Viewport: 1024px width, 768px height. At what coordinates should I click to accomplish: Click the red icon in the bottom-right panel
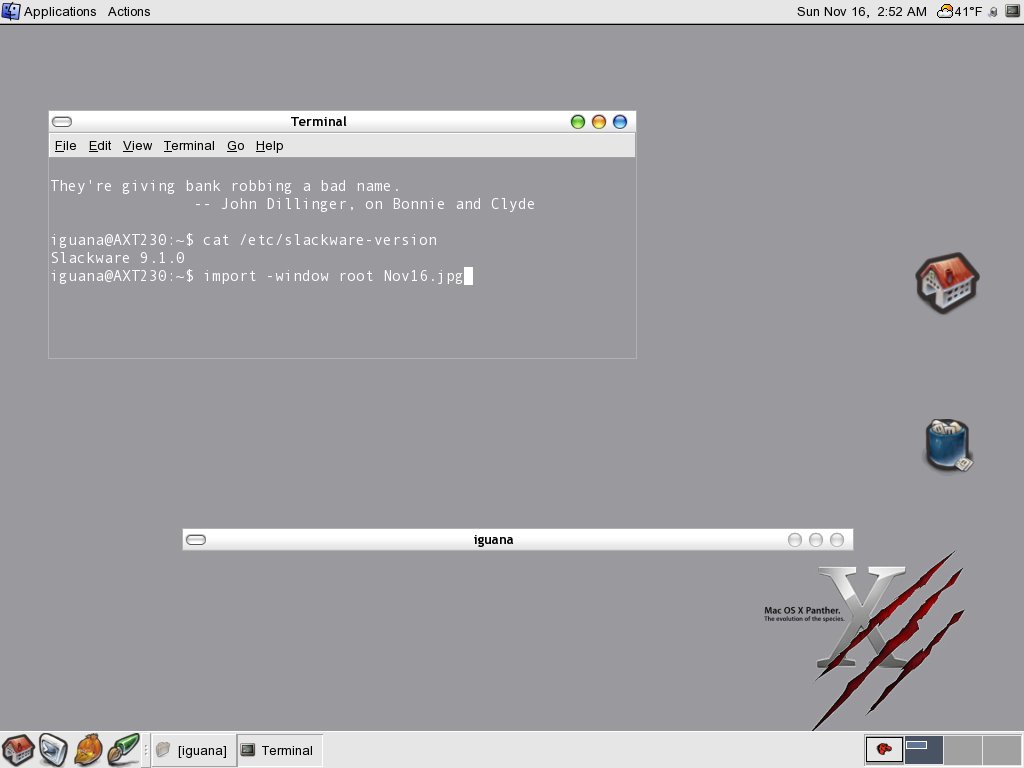pyautogui.click(x=884, y=749)
